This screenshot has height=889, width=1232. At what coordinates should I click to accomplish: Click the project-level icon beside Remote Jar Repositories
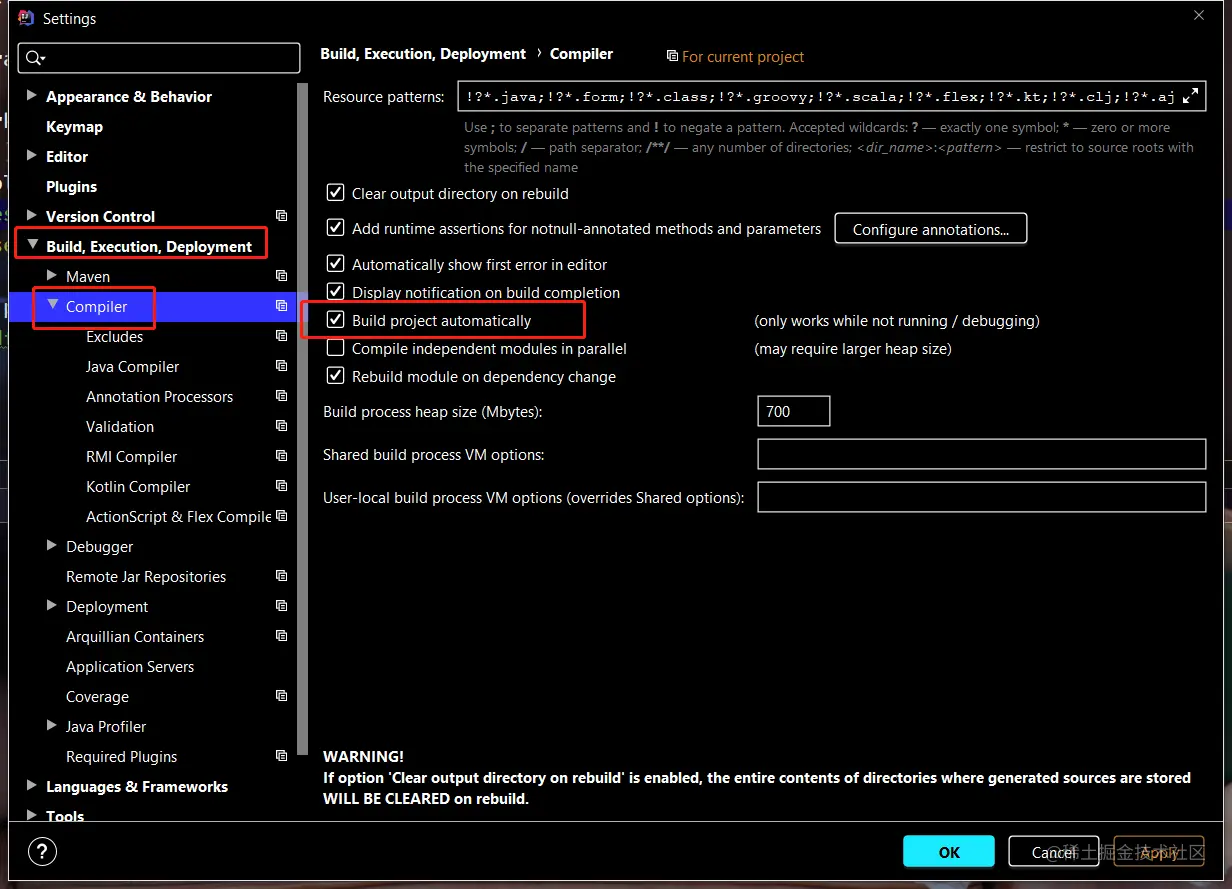[x=282, y=576]
